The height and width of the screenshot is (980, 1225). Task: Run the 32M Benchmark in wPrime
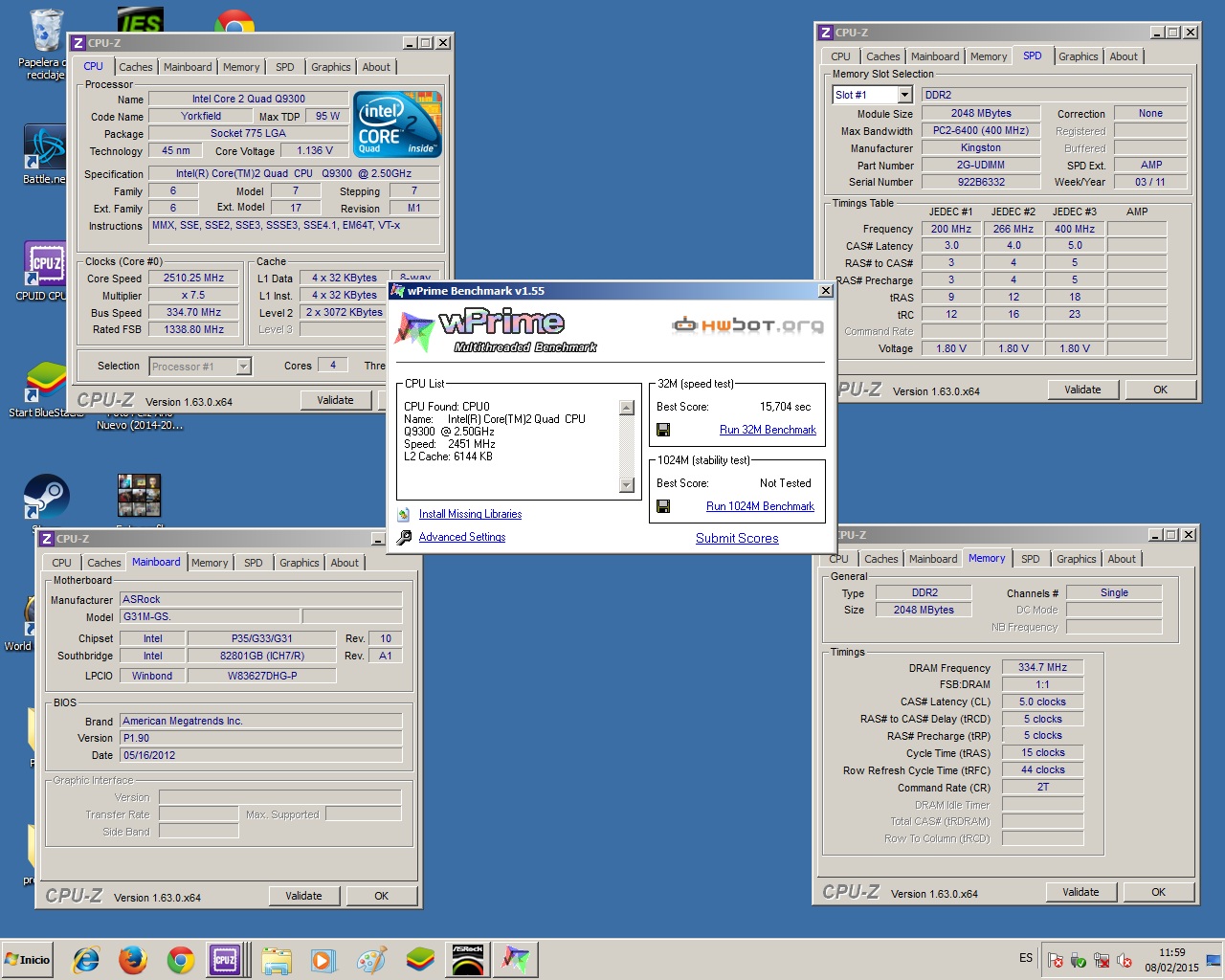[x=768, y=430]
